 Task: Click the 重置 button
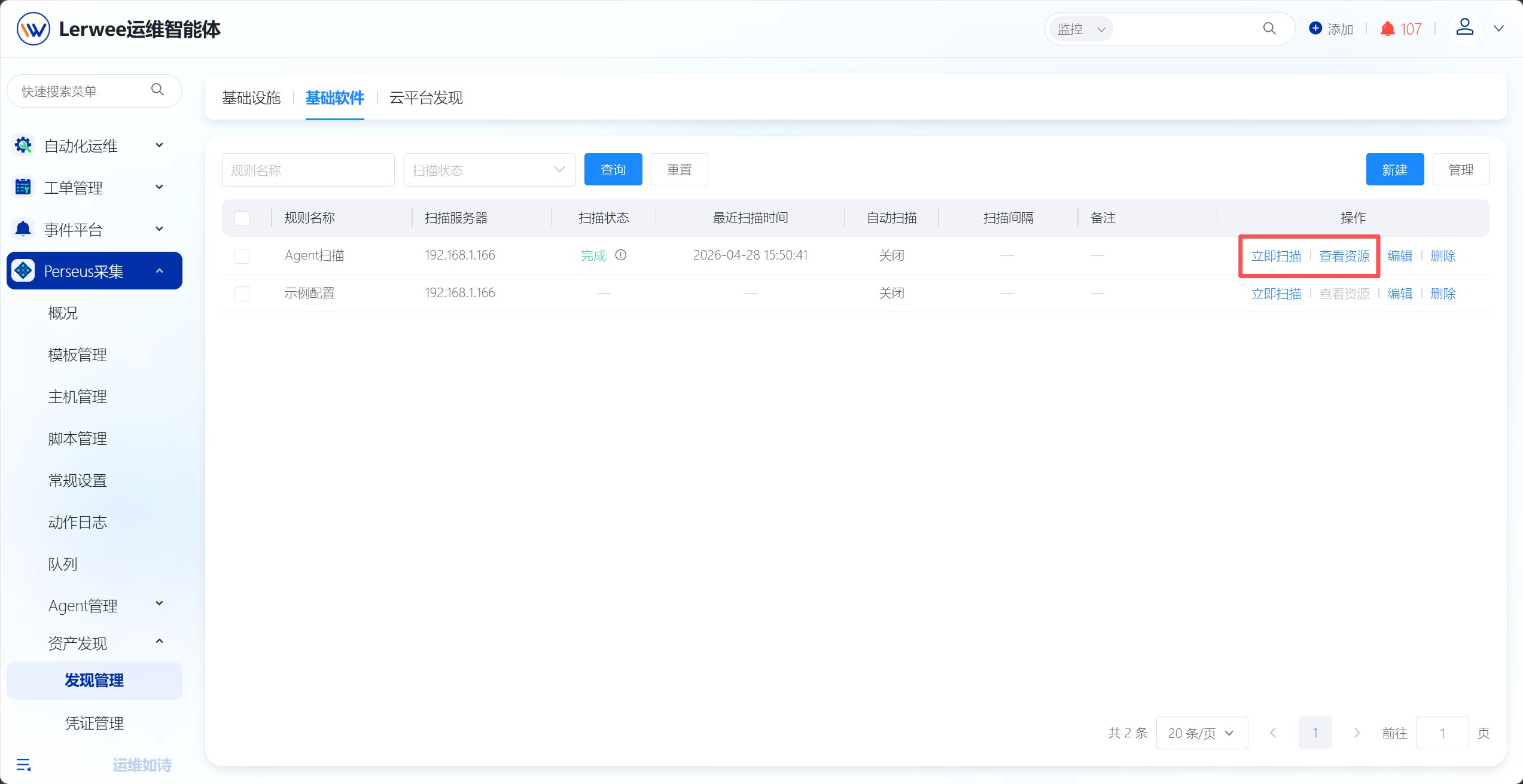point(680,169)
